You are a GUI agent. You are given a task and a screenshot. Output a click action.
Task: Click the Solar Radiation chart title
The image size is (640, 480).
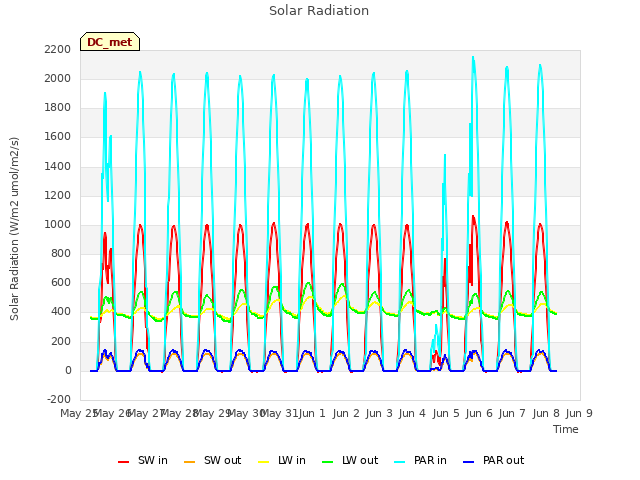[x=319, y=11]
